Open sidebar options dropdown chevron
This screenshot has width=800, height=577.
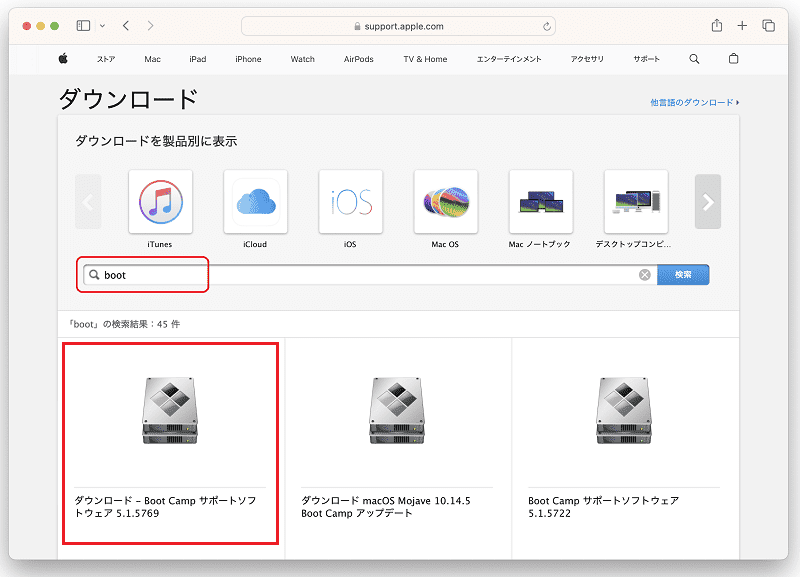[x=102, y=26]
